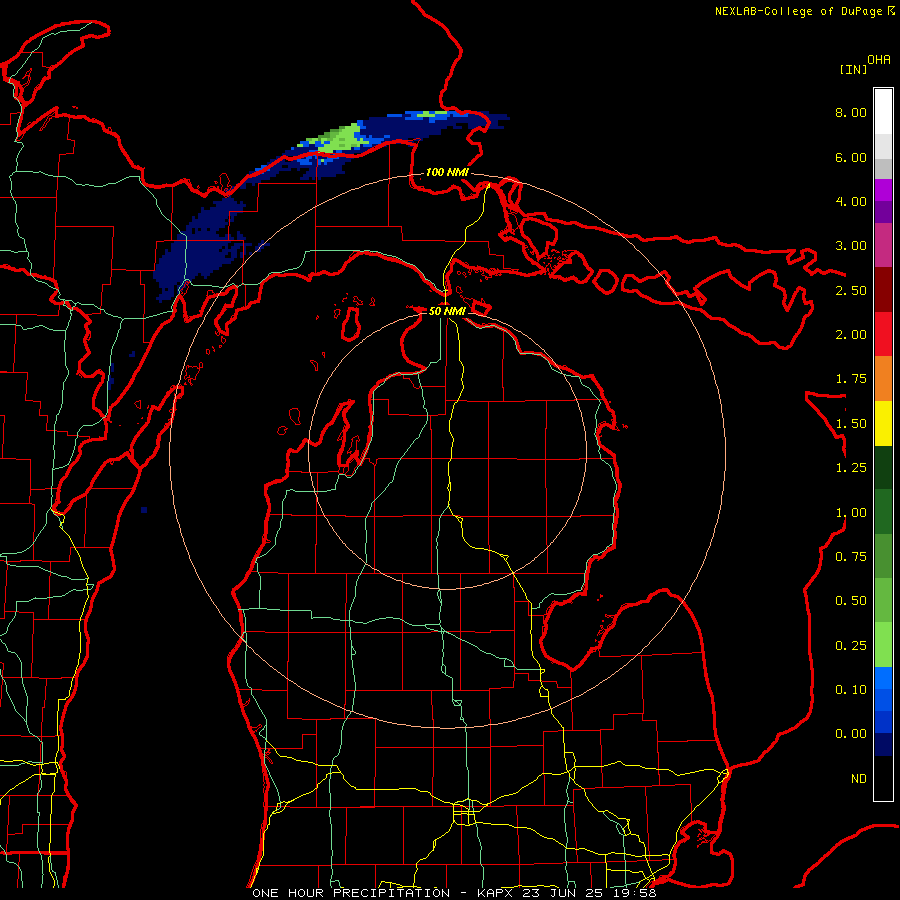Click the 0.00 legend value
900x900 pixels.
pyautogui.click(x=851, y=734)
